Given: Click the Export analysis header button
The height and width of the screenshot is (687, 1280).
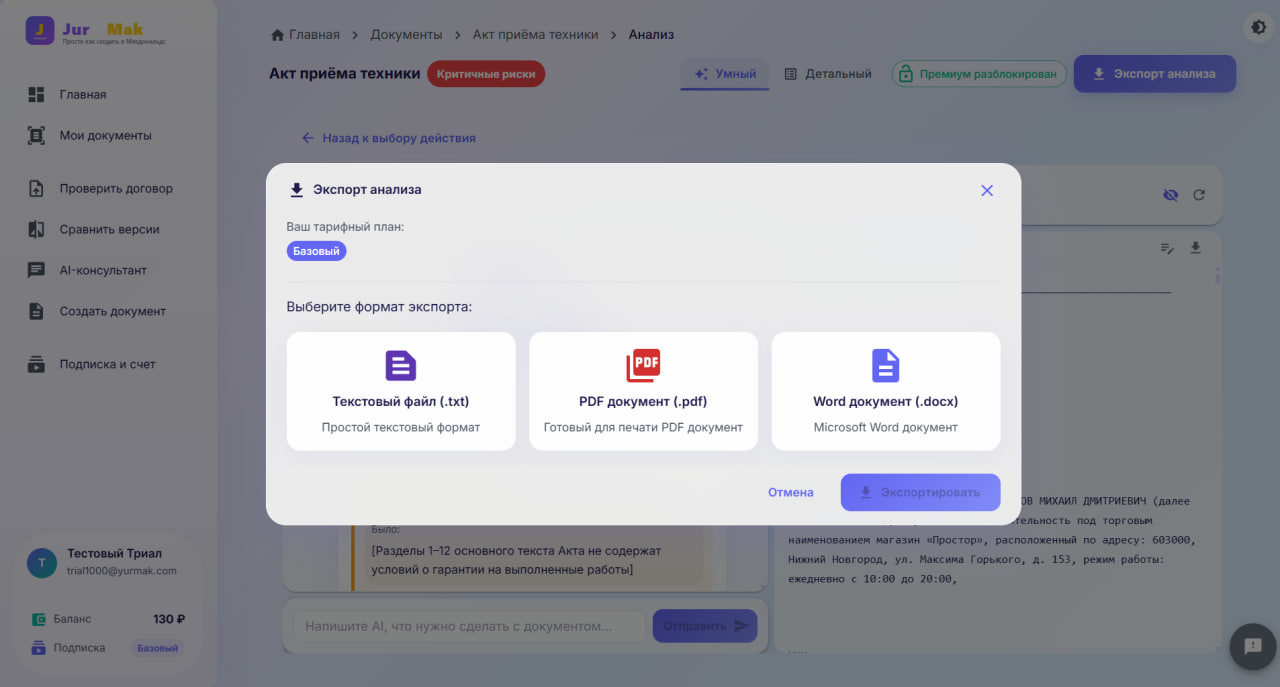Looking at the screenshot, I should coord(1154,74).
